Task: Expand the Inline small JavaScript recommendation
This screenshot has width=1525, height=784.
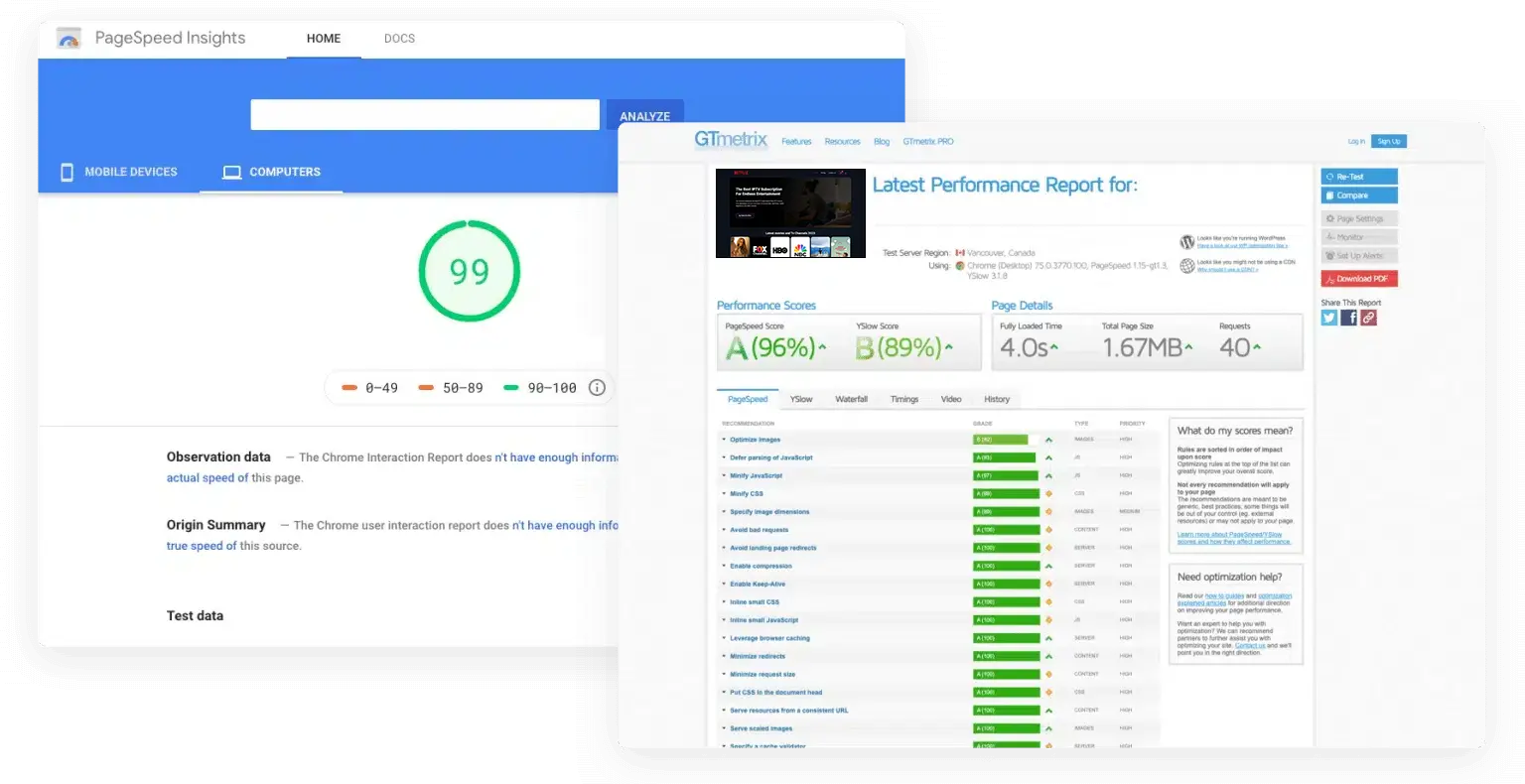Action: point(763,620)
